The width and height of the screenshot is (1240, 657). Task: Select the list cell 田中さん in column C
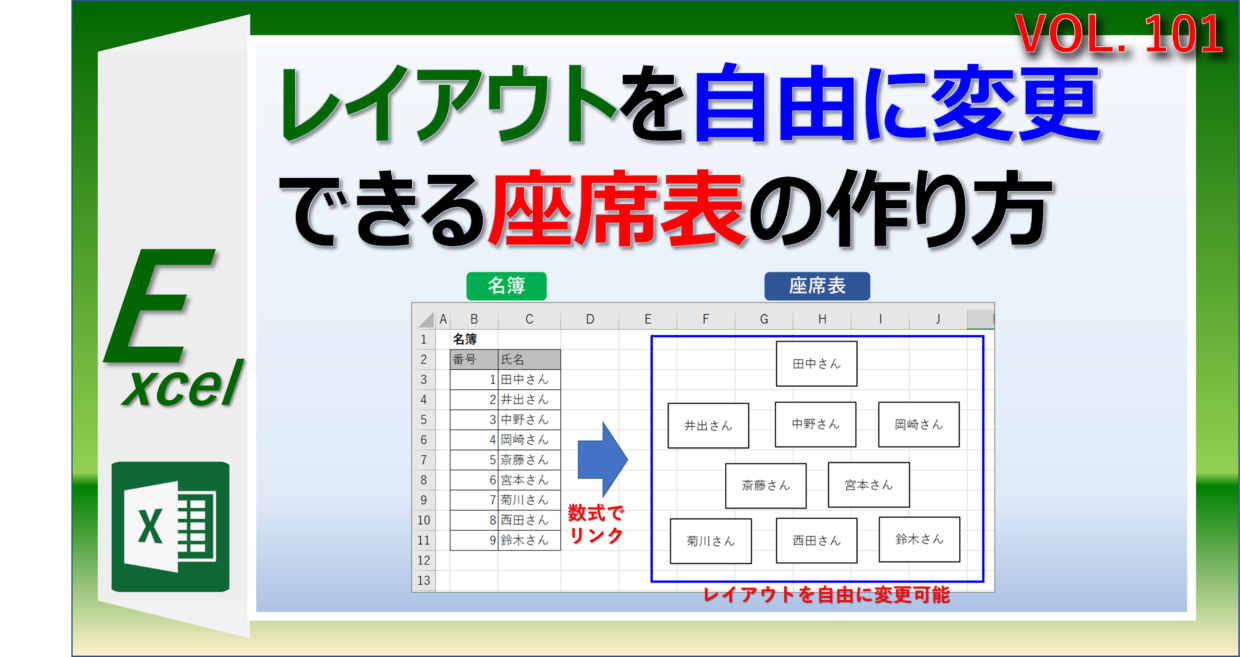pos(529,379)
